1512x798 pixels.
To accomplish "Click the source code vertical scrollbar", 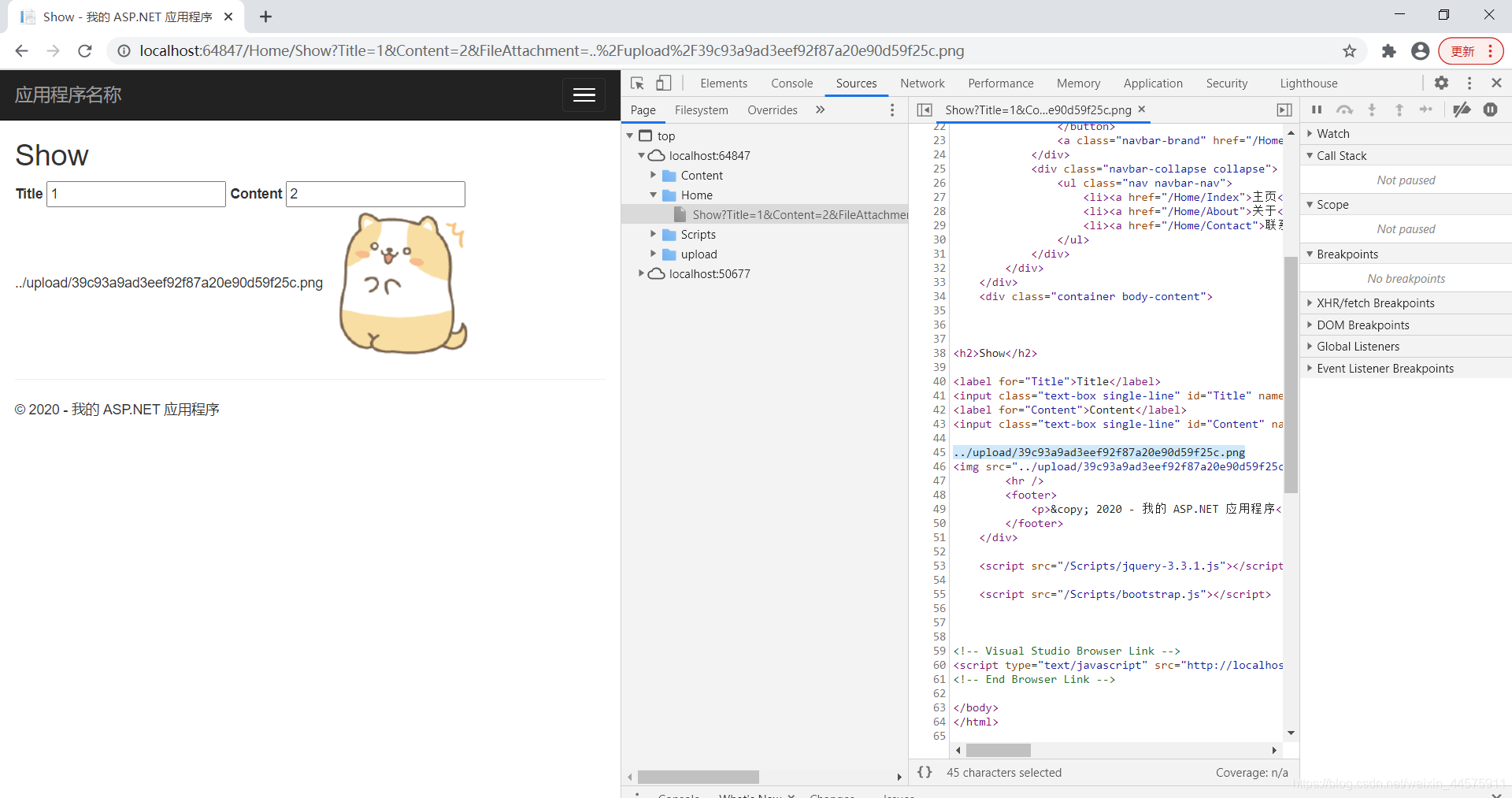I will pyautogui.click(x=1291, y=374).
